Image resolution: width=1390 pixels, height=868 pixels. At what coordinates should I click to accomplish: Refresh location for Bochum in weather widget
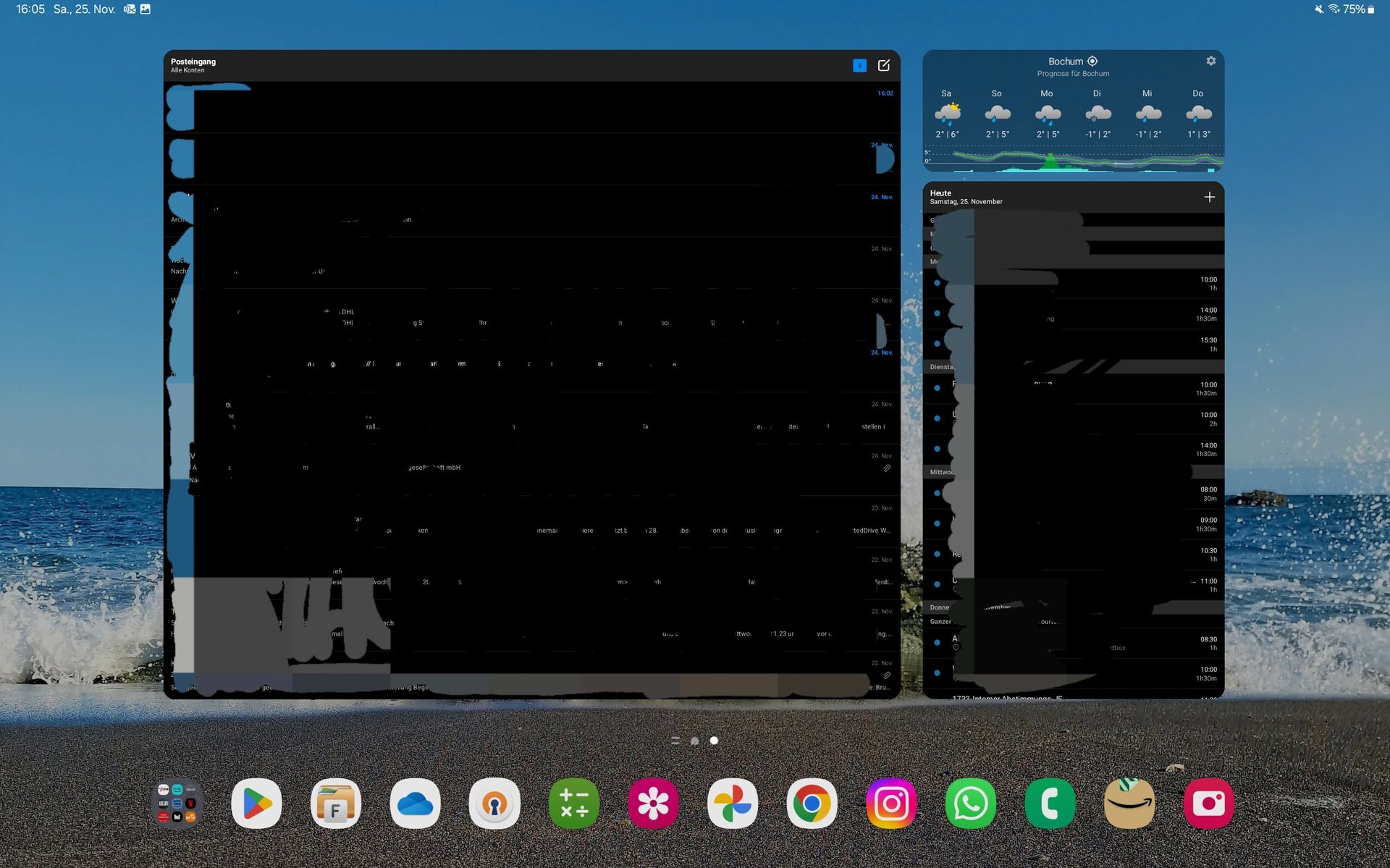coord(1092,62)
